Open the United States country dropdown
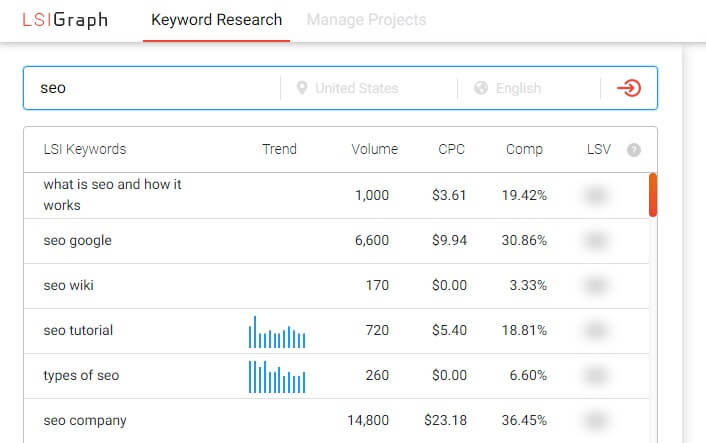This screenshot has height=443, width=706. click(x=356, y=88)
